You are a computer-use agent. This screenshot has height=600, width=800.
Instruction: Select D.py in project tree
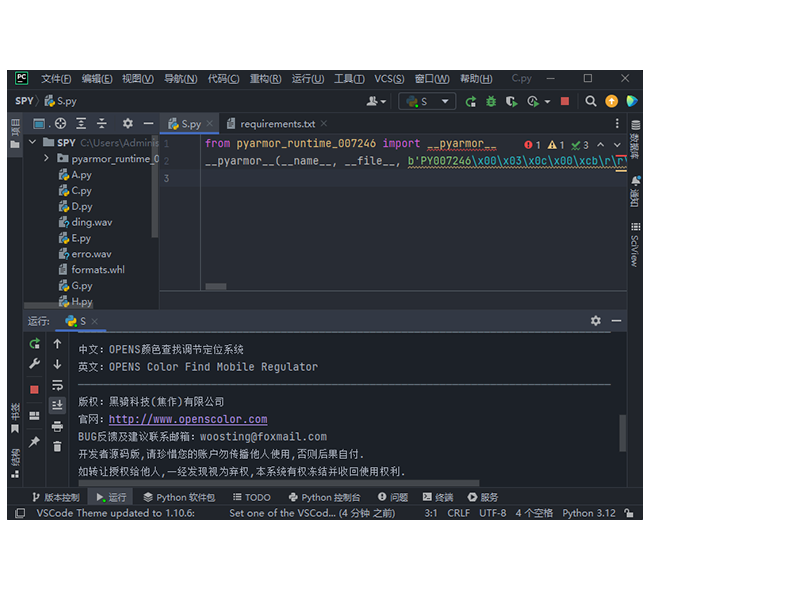pos(76,206)
